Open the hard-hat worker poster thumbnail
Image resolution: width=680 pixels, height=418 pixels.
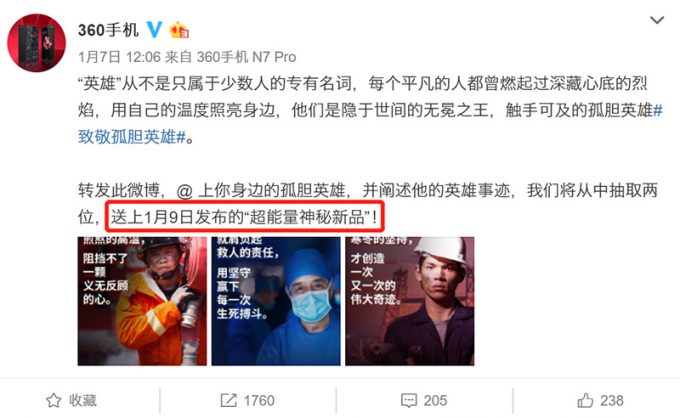(x=410, y=301)
